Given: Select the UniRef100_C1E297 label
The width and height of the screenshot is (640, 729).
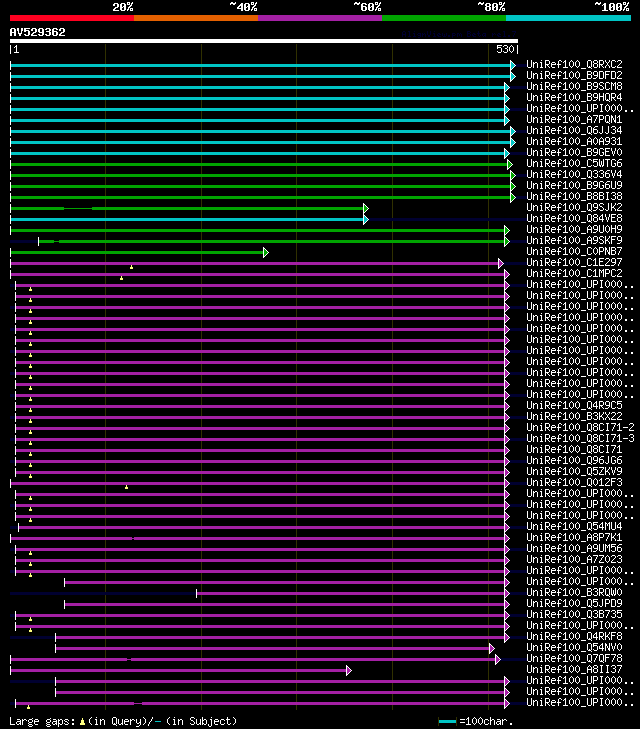Looking at the screenshot, I should 574,262.
